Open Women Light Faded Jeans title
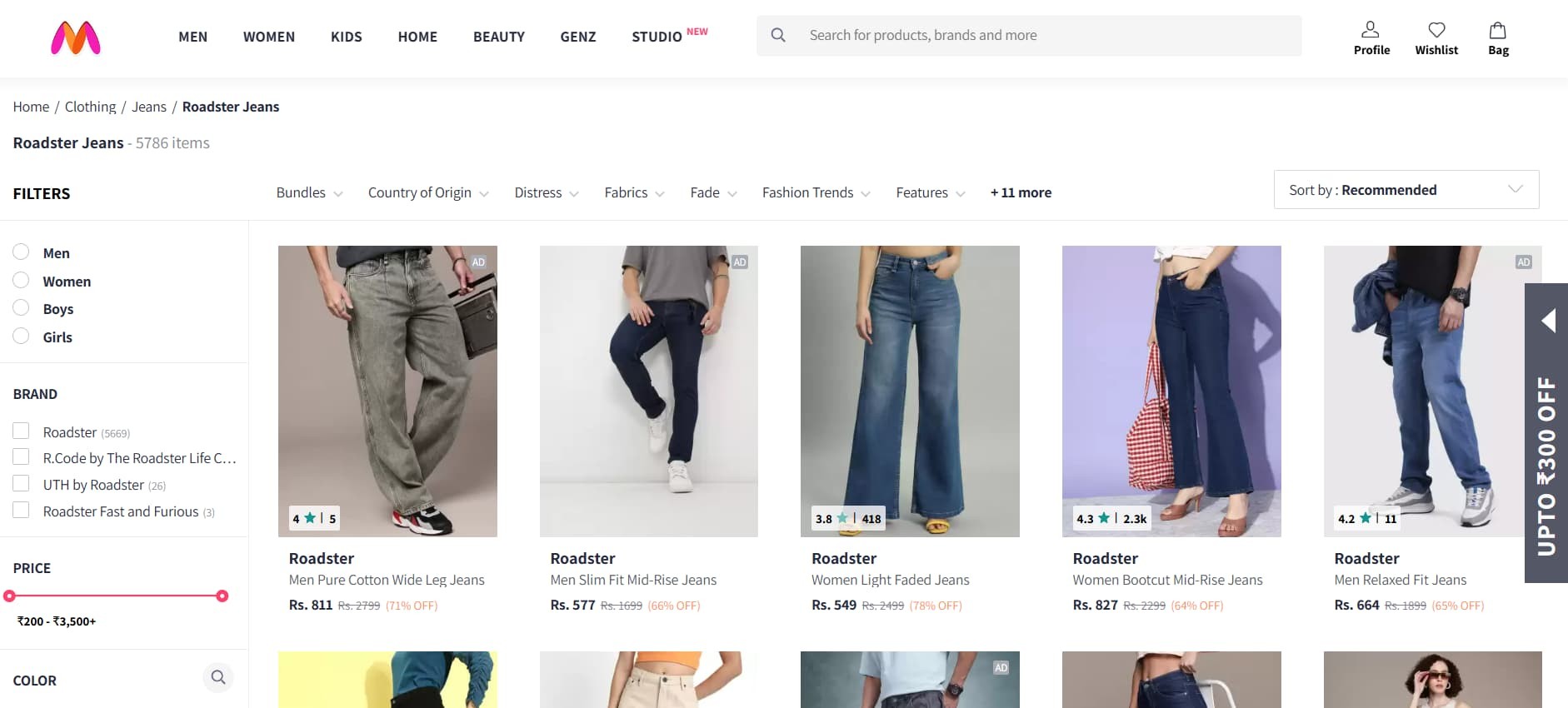This screenshot has width=1568, height=708. (x=891, y=580)
